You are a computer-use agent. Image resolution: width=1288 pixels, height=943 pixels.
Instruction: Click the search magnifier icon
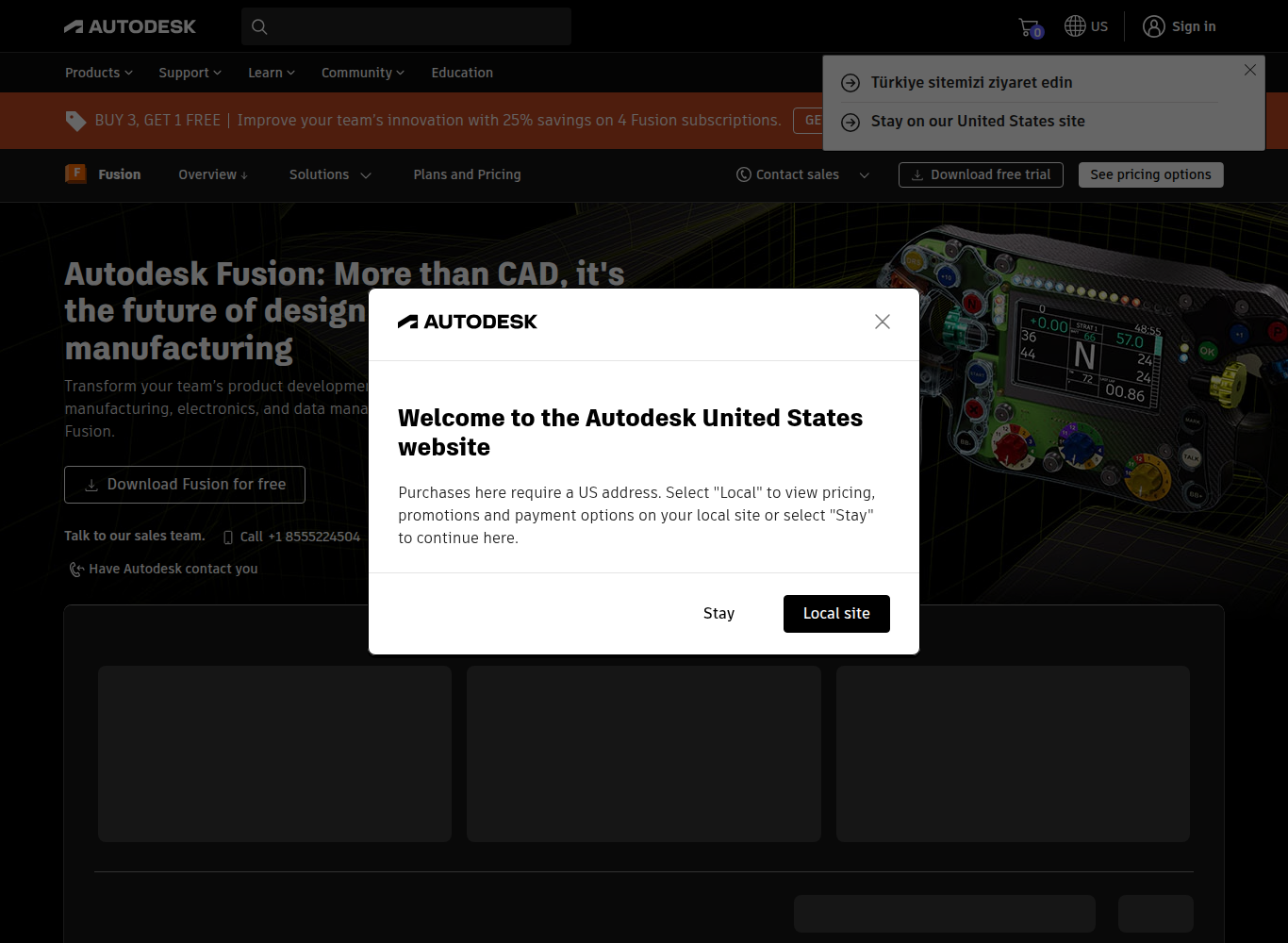(259, 26)
